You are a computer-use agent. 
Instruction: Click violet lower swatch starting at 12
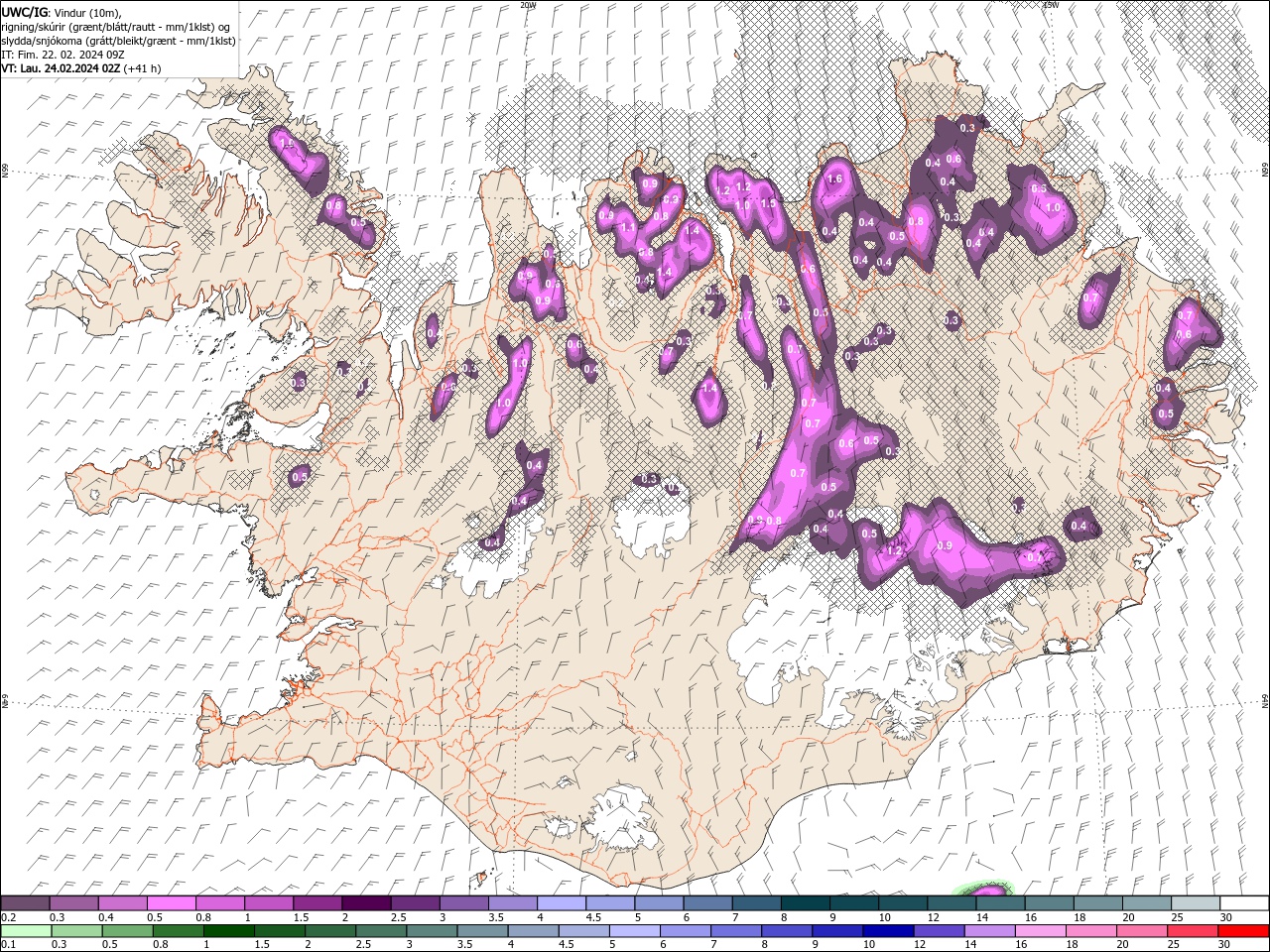pyautogui.click(x=940, y=931)
